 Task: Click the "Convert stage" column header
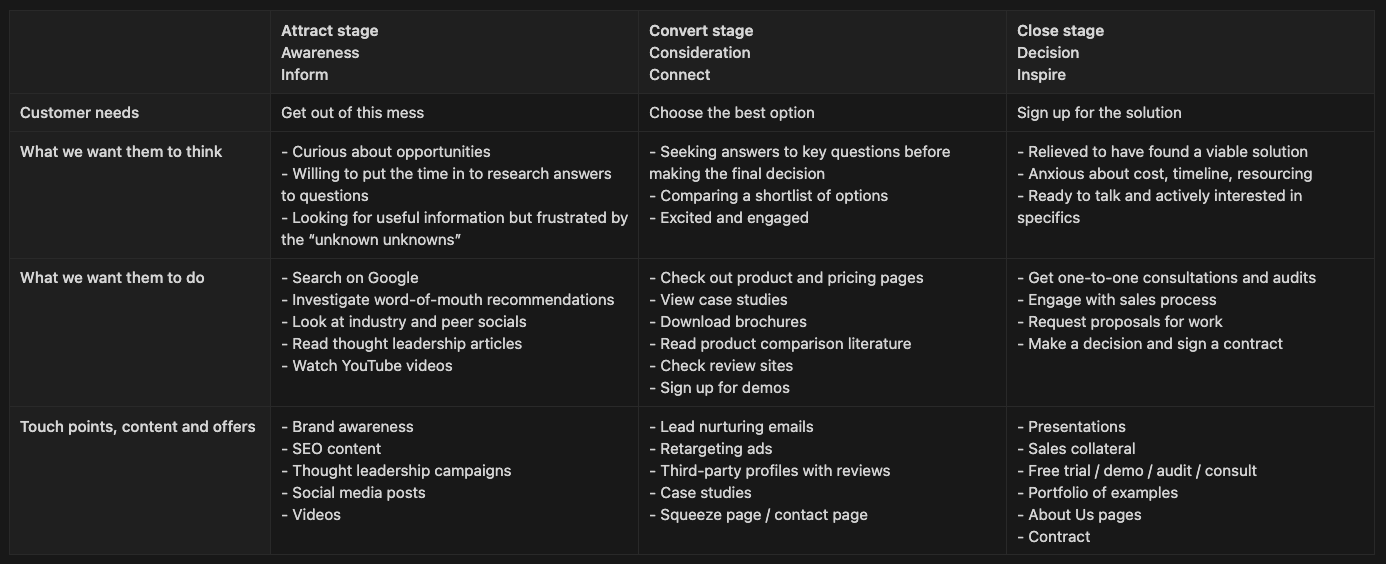[x=700, y=31]
